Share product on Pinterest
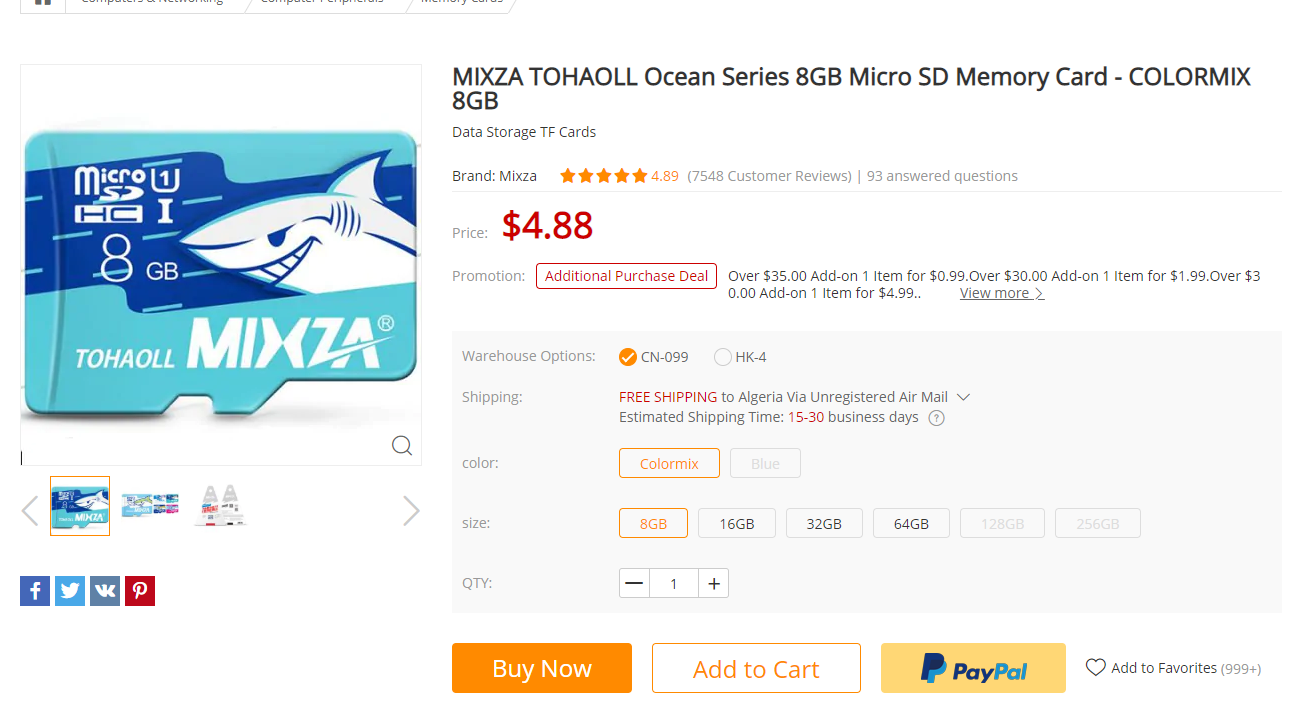Screen dimensions: 1294x716 [140, 590]
